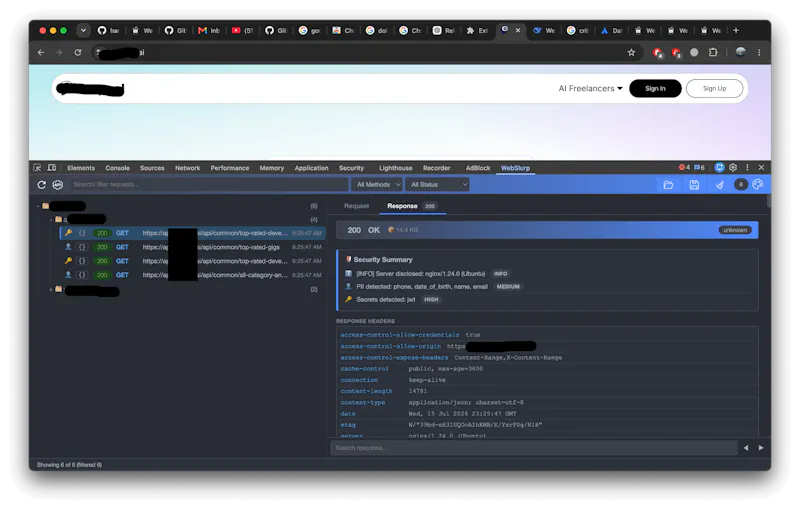
Task: Switch to the Console tab
Action: (117, 168)
